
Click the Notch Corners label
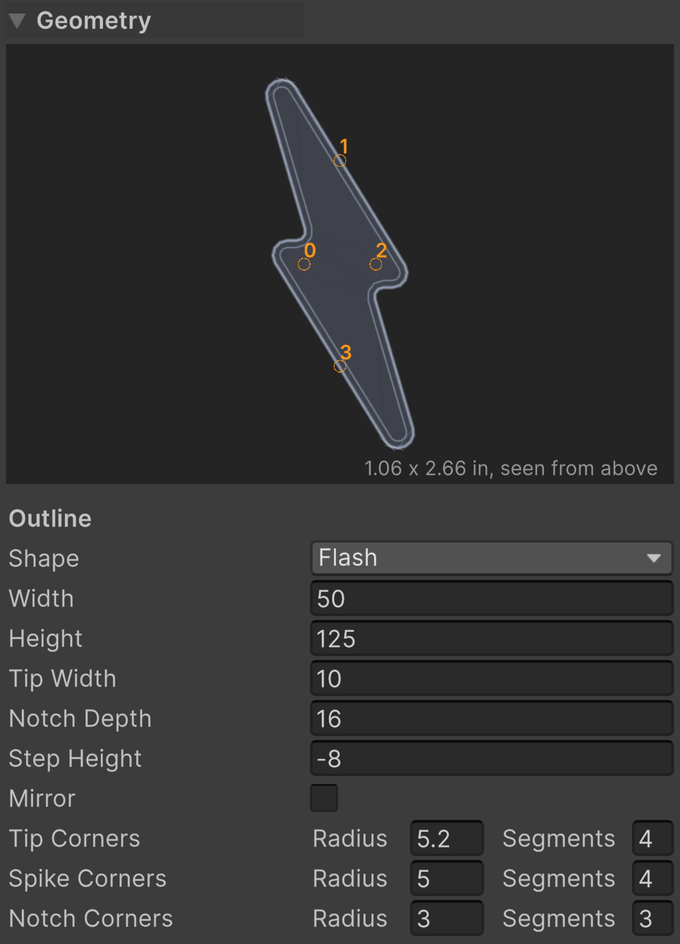tap(91, 919)
